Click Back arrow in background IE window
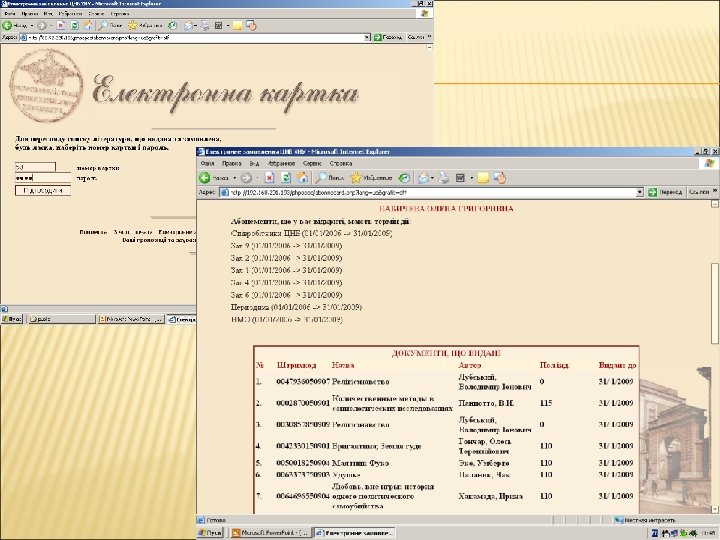Viewport: 720px width, 540px height. tap(7, 25)
